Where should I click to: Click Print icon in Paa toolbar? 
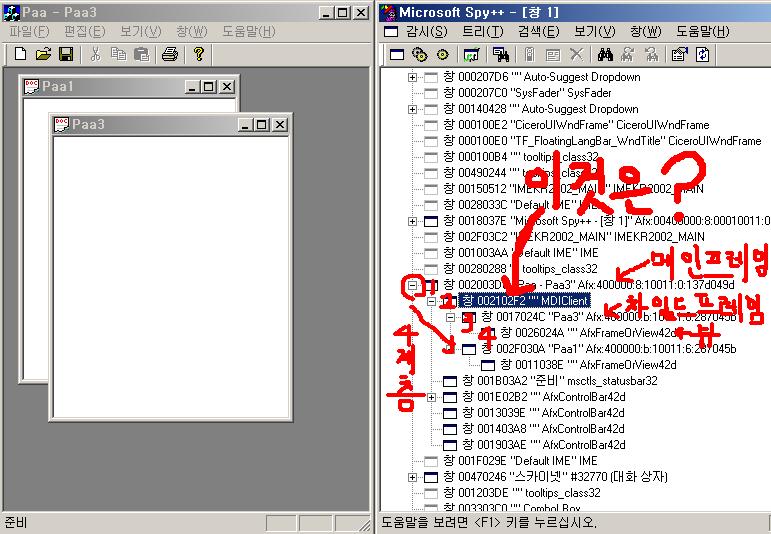coord(170,54)
